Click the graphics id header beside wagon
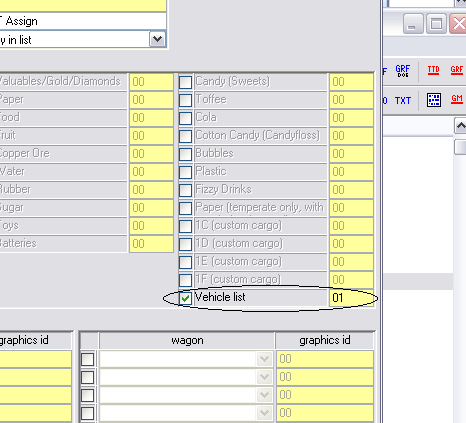This screenshot has height=423, width=466. pyautogui.click(x=325, y=340)
